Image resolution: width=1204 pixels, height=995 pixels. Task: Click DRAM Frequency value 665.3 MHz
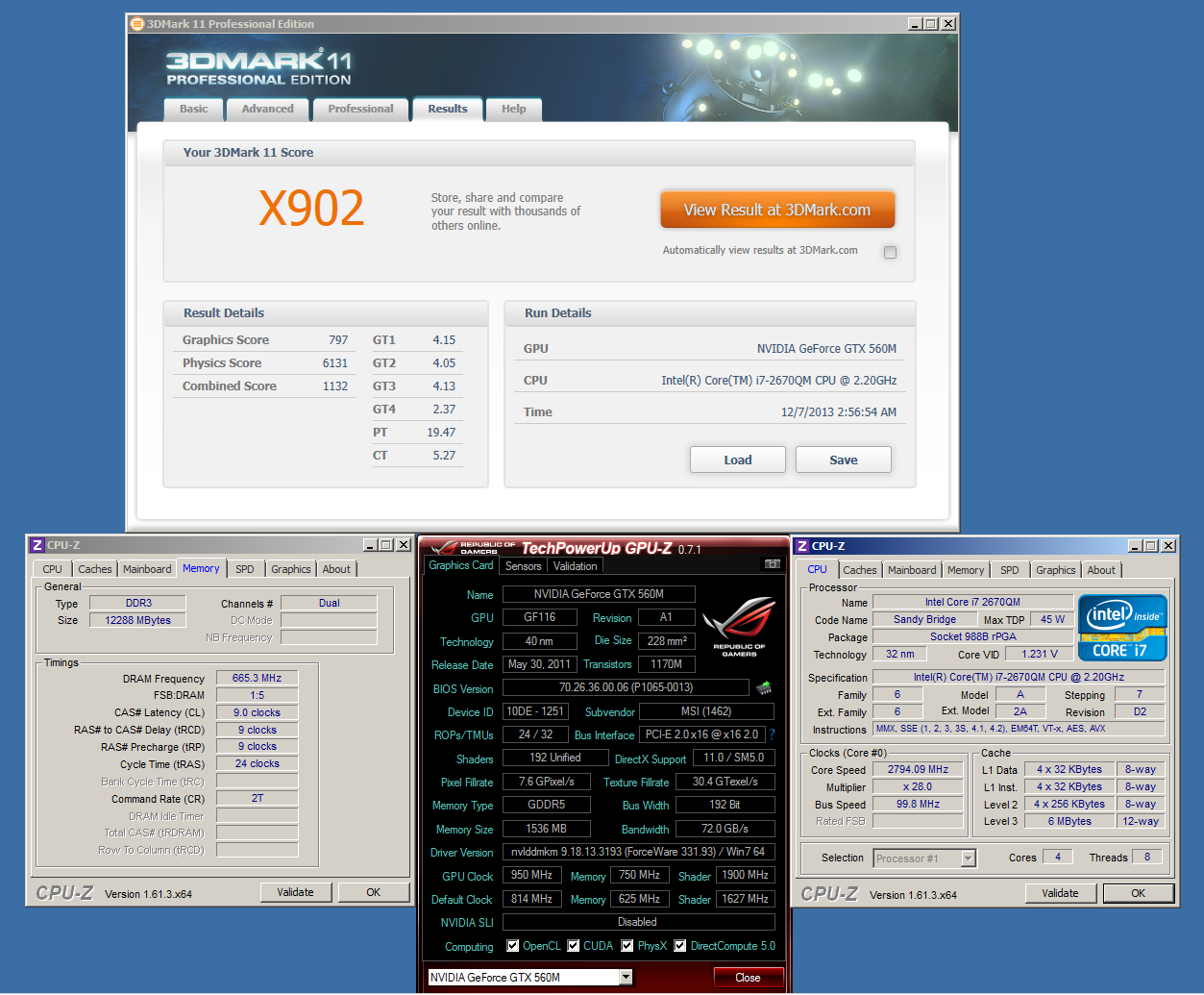[x=257, y=678]
